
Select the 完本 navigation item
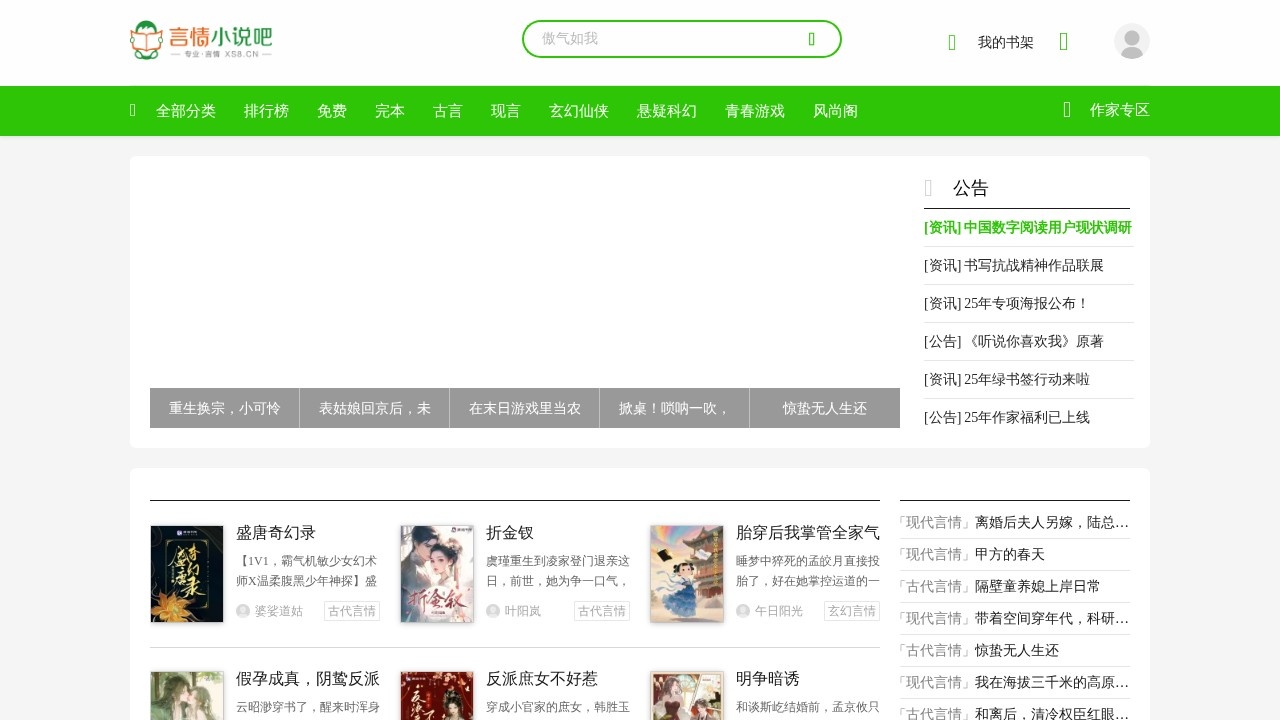pyautogui.click(x=390, y=111)
